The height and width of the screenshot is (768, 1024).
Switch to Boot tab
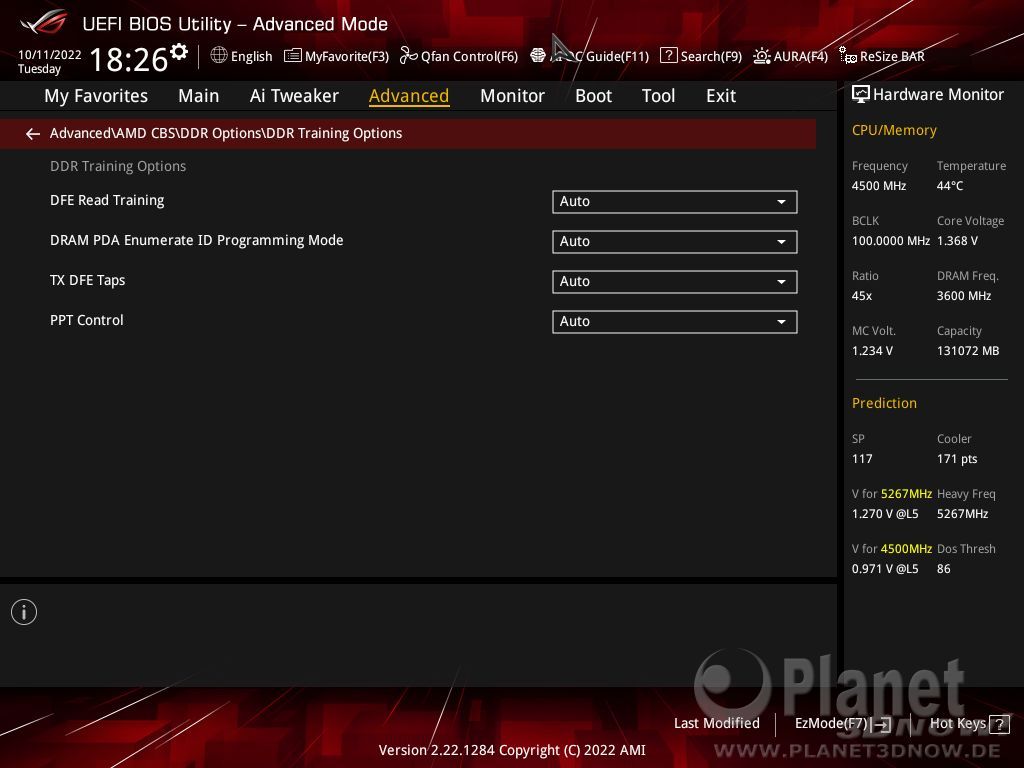(593, 96)
